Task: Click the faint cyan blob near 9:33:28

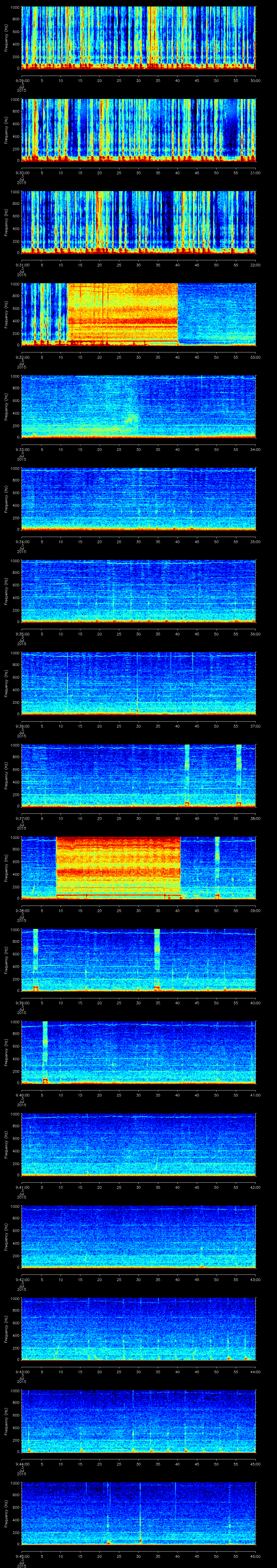Action: point(131,419)
